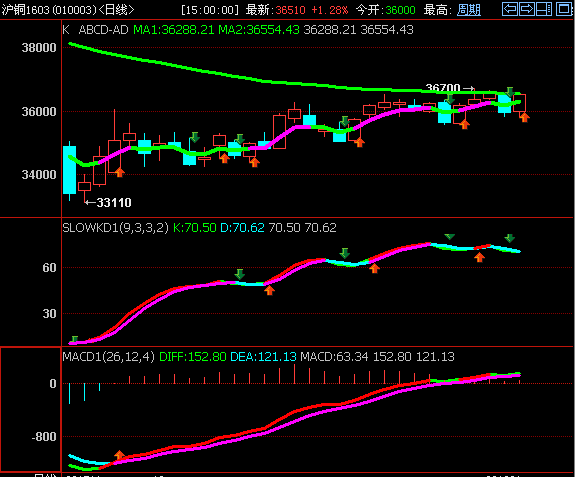575x477 pixels.
Task: Select the last orange arrow on the K chart
Action: (525, 117)
